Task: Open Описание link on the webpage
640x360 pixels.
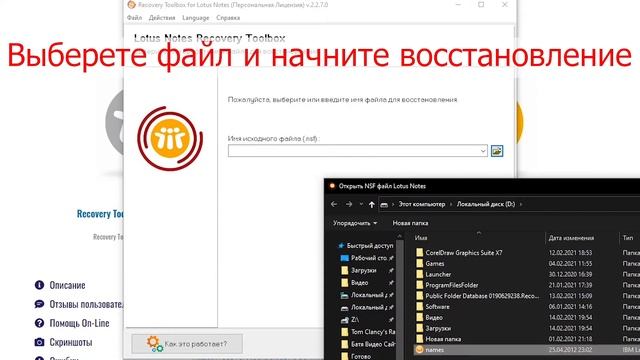Action: click(x=67, y=285)
